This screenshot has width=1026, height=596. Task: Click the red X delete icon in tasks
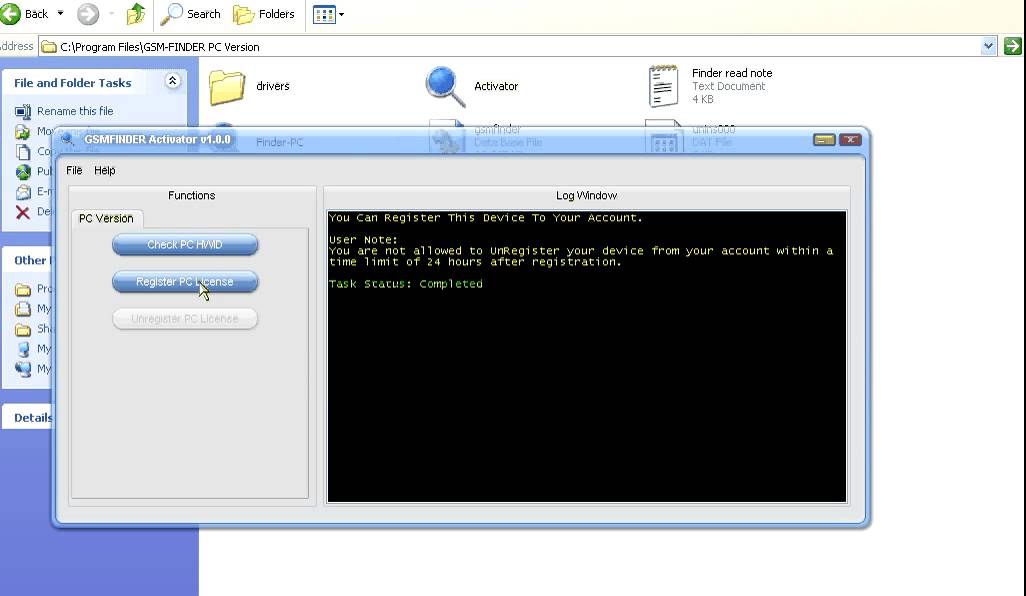coord(23,213)
